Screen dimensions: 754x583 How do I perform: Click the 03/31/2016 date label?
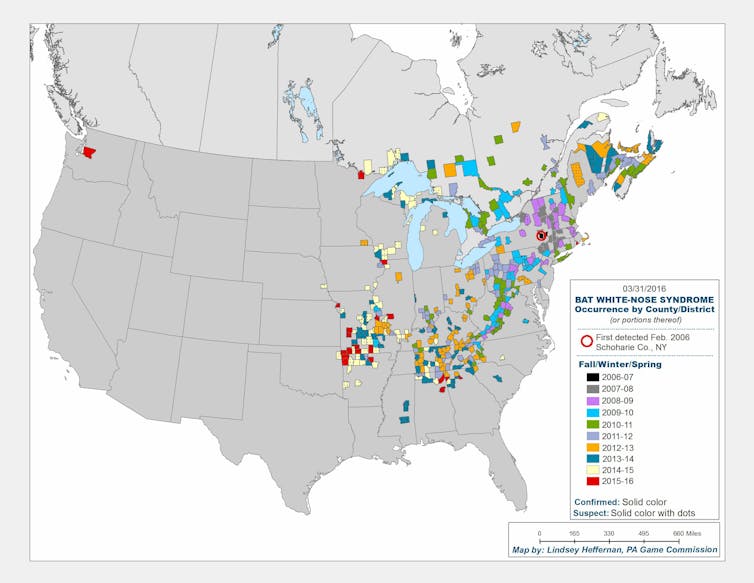click(644, 287)
